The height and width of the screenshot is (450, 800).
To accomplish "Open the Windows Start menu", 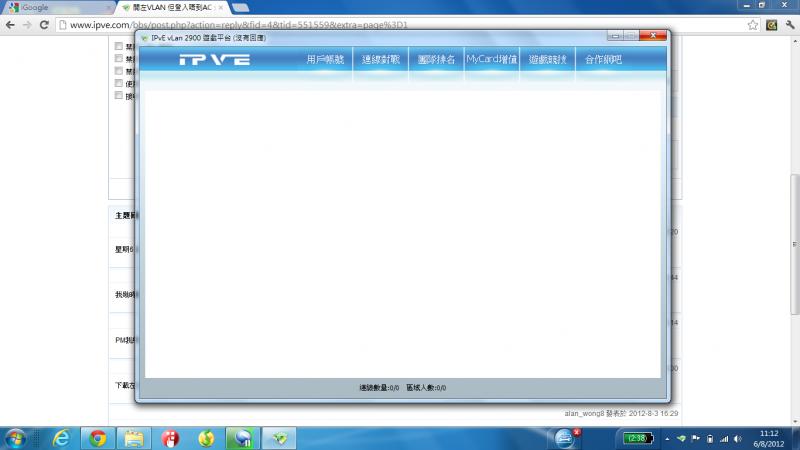I will (15, 438).
